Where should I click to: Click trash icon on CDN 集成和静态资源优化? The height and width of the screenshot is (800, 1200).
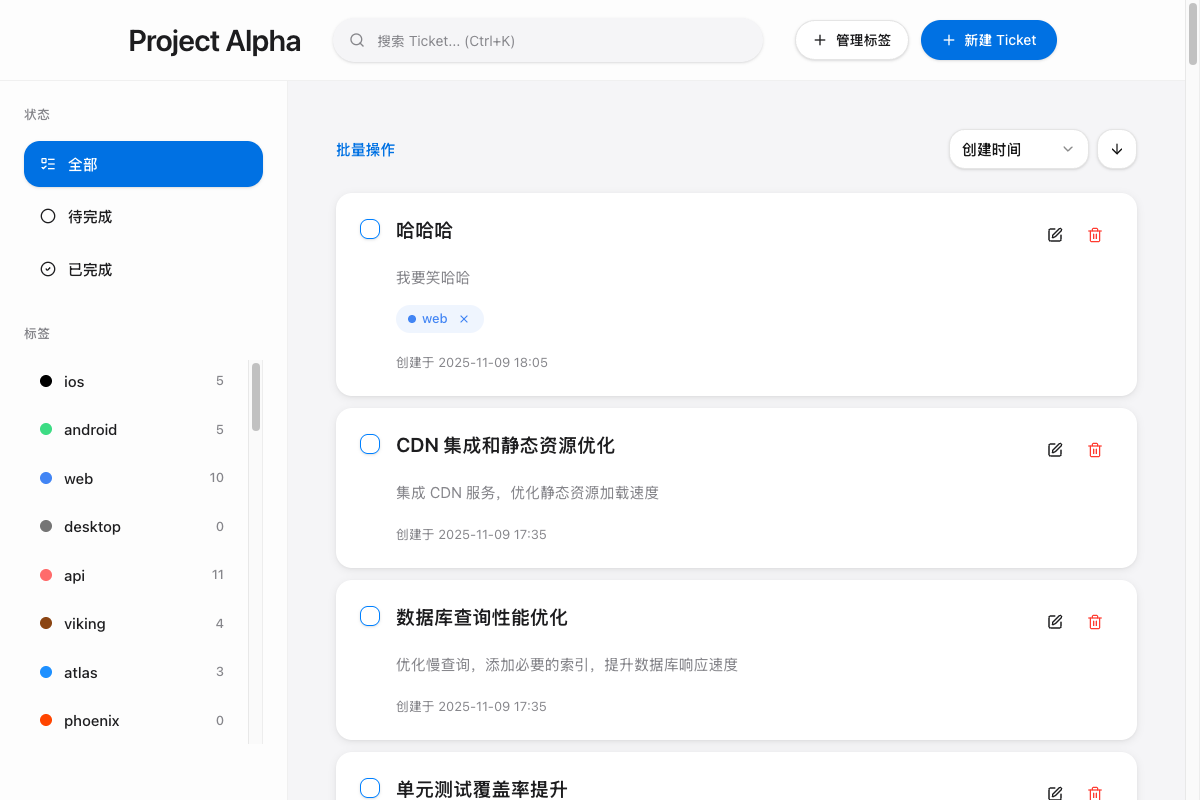click(1095, 450)
